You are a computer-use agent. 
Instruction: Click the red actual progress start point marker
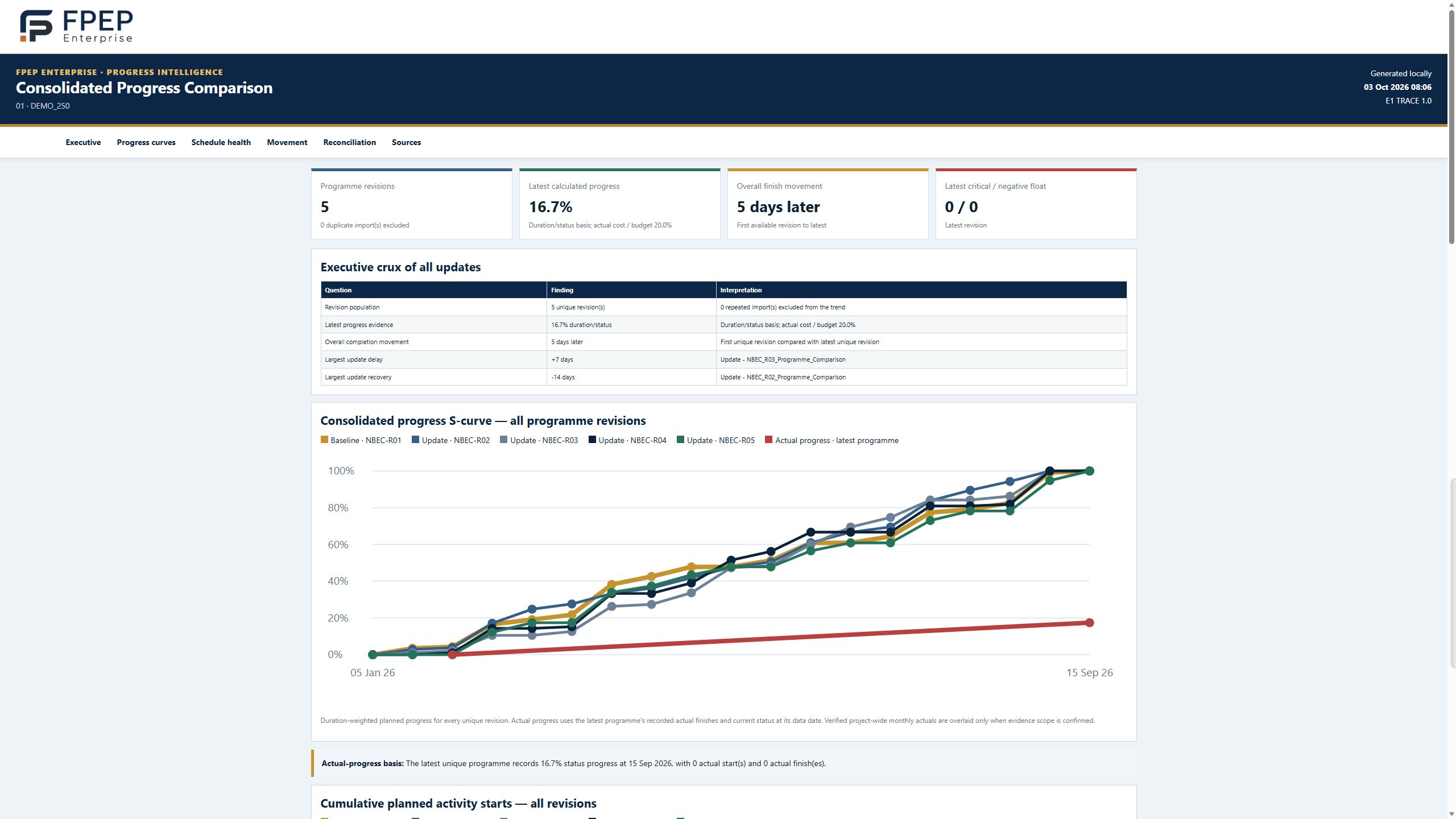tap(452, 655)
